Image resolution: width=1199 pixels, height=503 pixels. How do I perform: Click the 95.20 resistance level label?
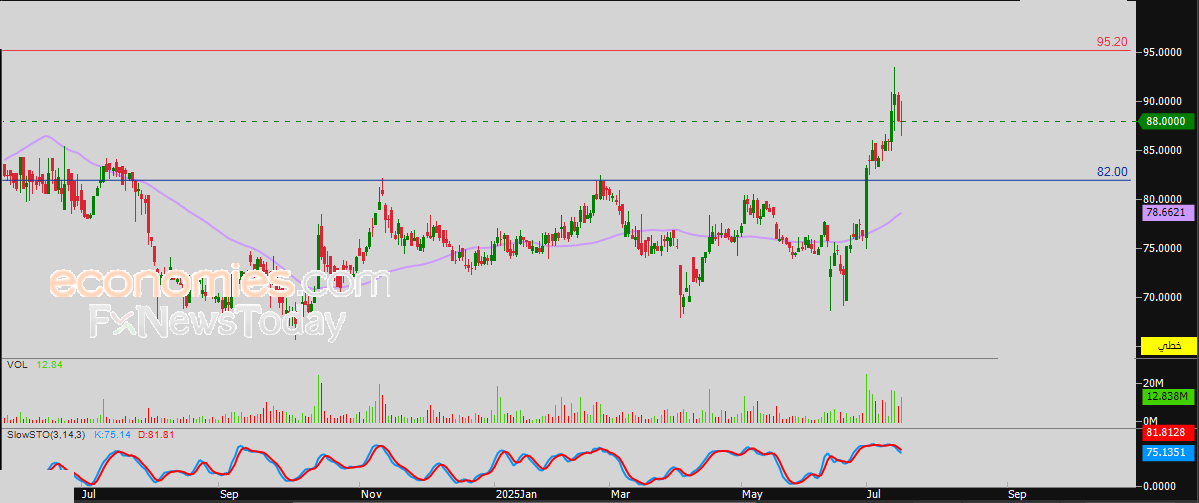1112,42
